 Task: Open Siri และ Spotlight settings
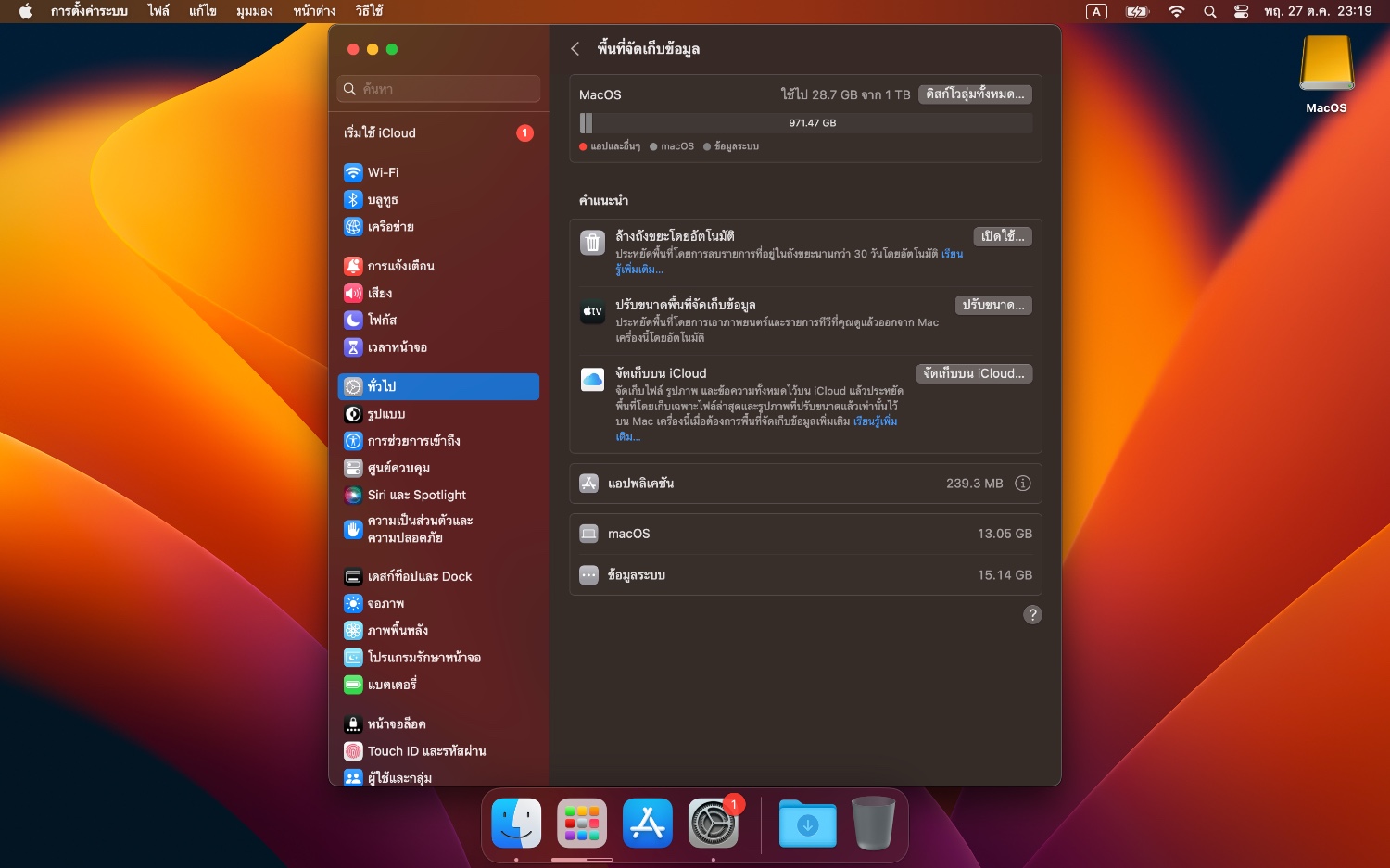(438, 495)
